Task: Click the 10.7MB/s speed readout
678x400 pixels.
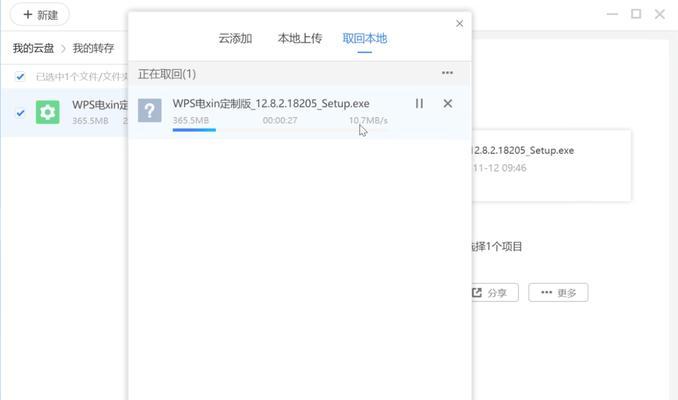Action: pos(368,120)
